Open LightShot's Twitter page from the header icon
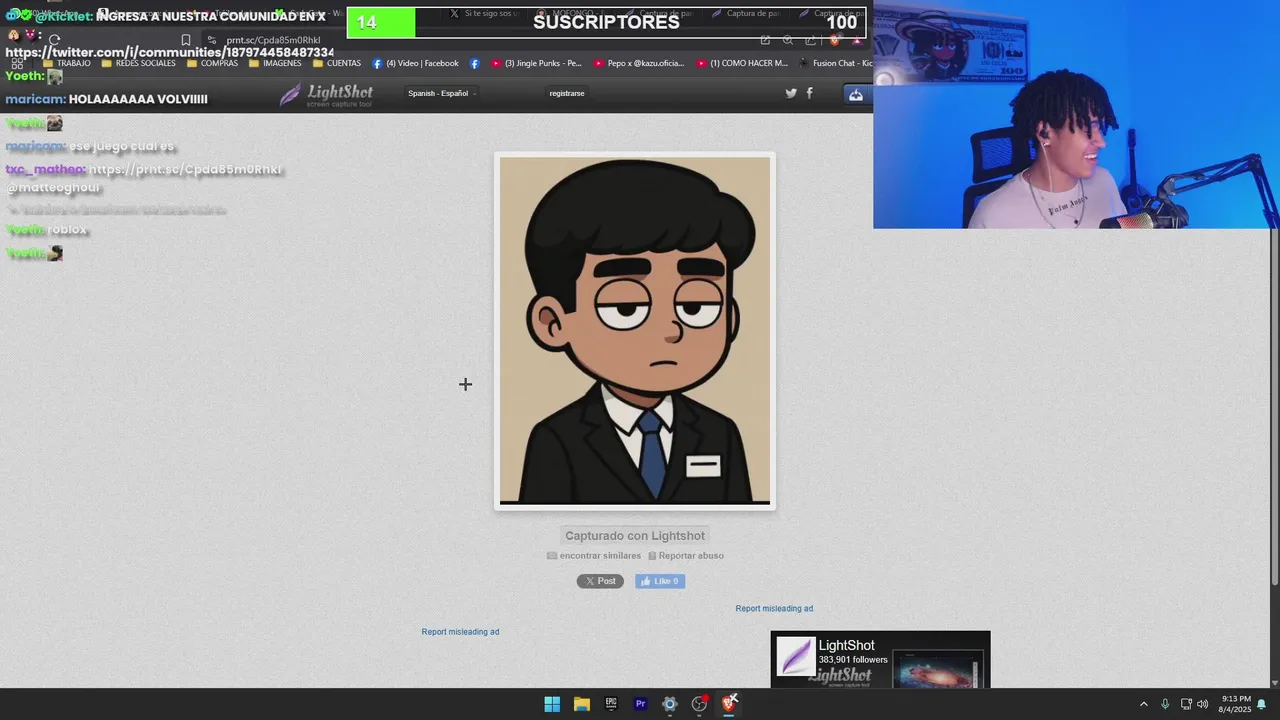1280x720 pixels. point(791,93)
